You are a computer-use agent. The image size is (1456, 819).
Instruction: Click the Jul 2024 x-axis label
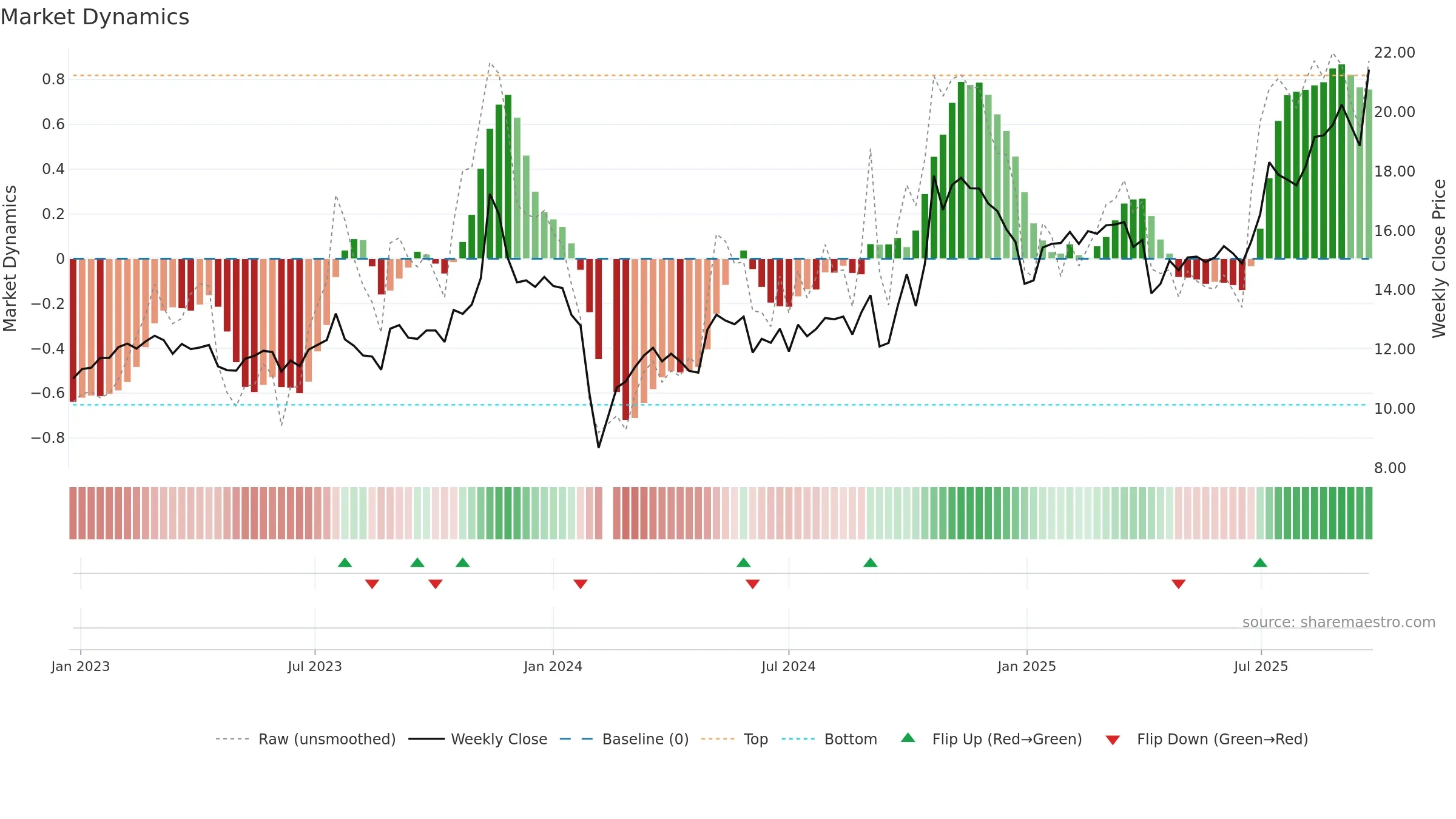[x=789, y=666]
